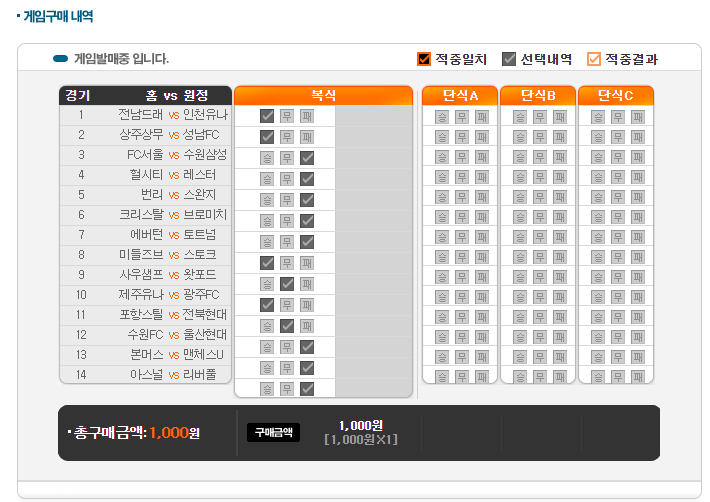Click the 적중일치 legend icon
This screenshot has width=710, height=502.
click(x=424, y=59)
